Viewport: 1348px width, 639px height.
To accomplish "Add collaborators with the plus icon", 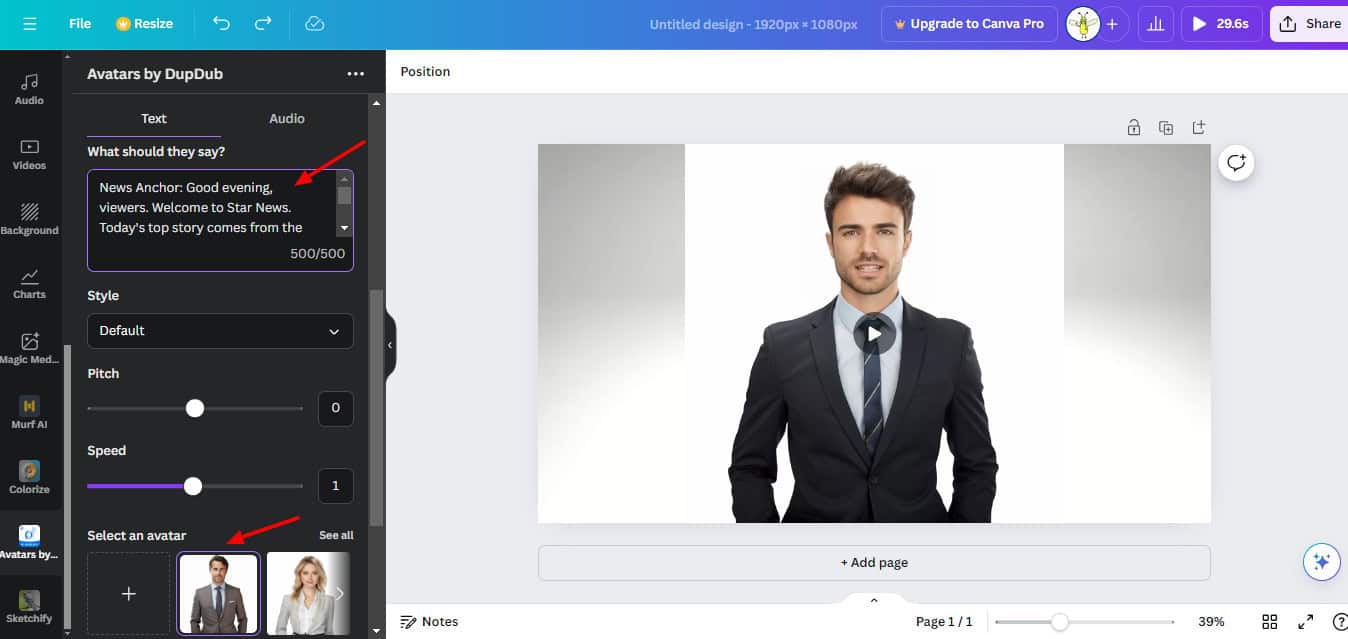I will coord(1112,24).
